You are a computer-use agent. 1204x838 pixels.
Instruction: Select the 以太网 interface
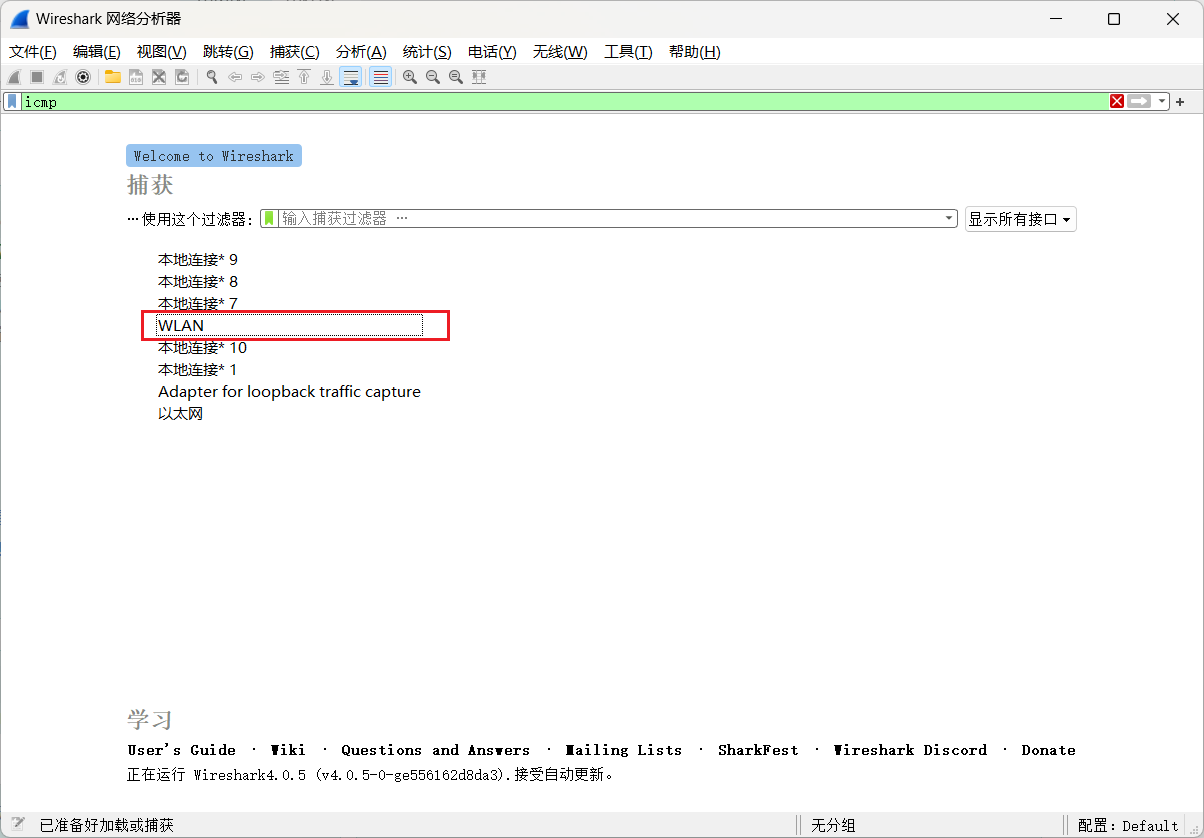(x=180, y=413)
